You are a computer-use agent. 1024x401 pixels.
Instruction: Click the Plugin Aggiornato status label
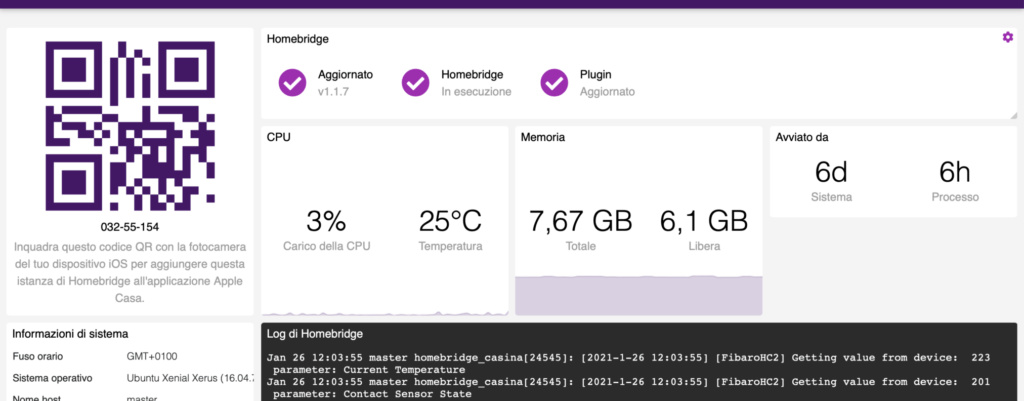click(607, 92)
